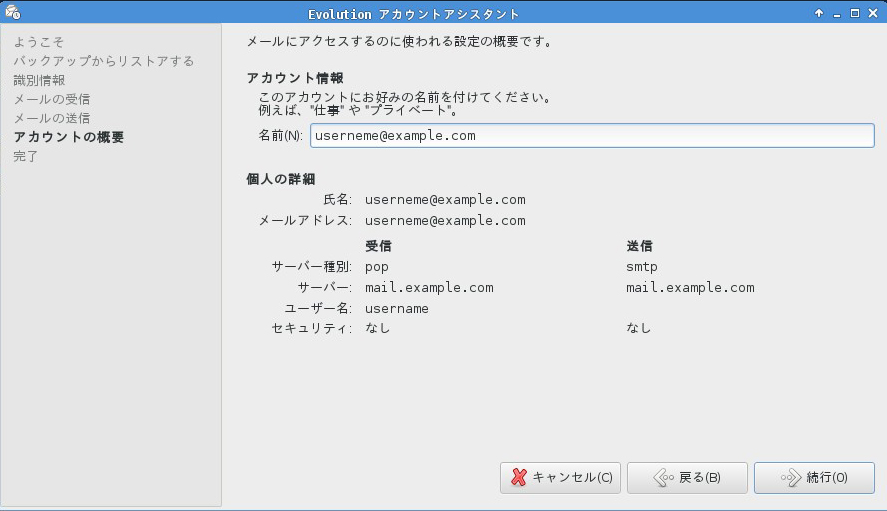Open the 識別情報 step in sidebar
This screenshot has height=511, width=887.
(39, 80)
